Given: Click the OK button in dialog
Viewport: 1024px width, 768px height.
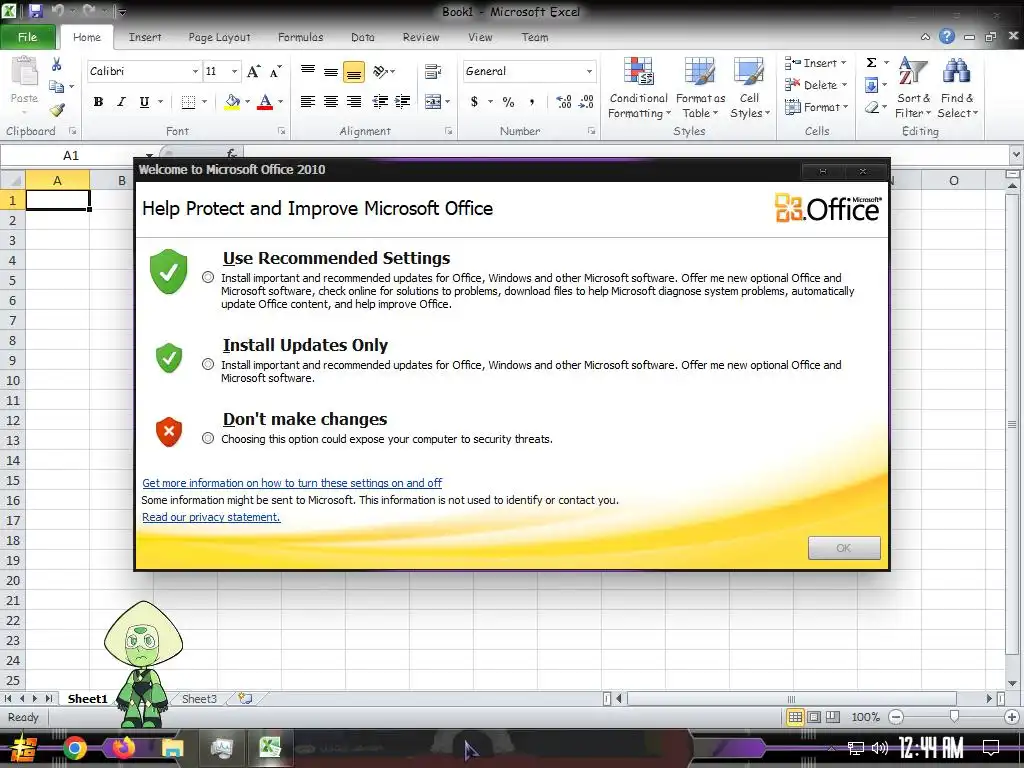Looking at the screenshot, I should click(x=844, y=548).
